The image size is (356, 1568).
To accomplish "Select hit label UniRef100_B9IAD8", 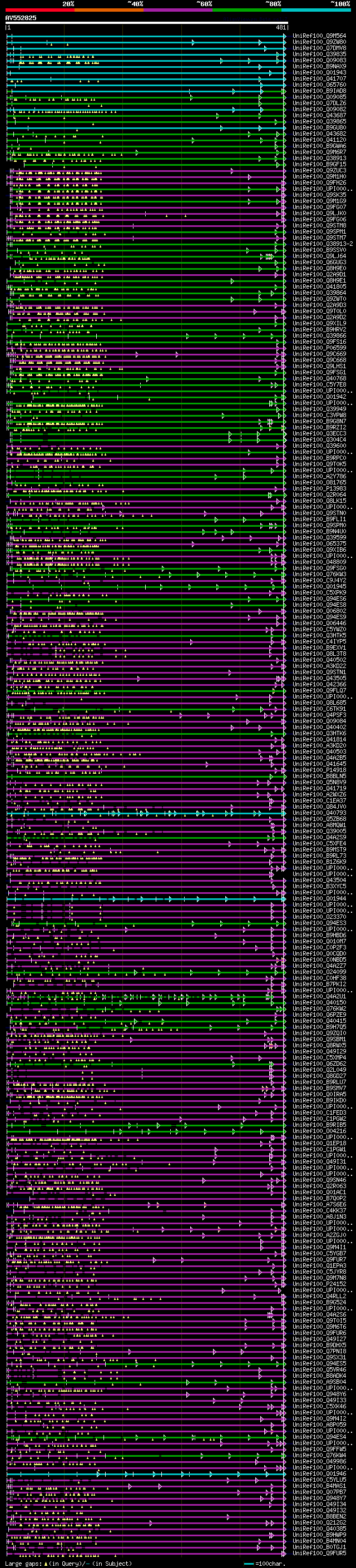I will pos(319,91).
